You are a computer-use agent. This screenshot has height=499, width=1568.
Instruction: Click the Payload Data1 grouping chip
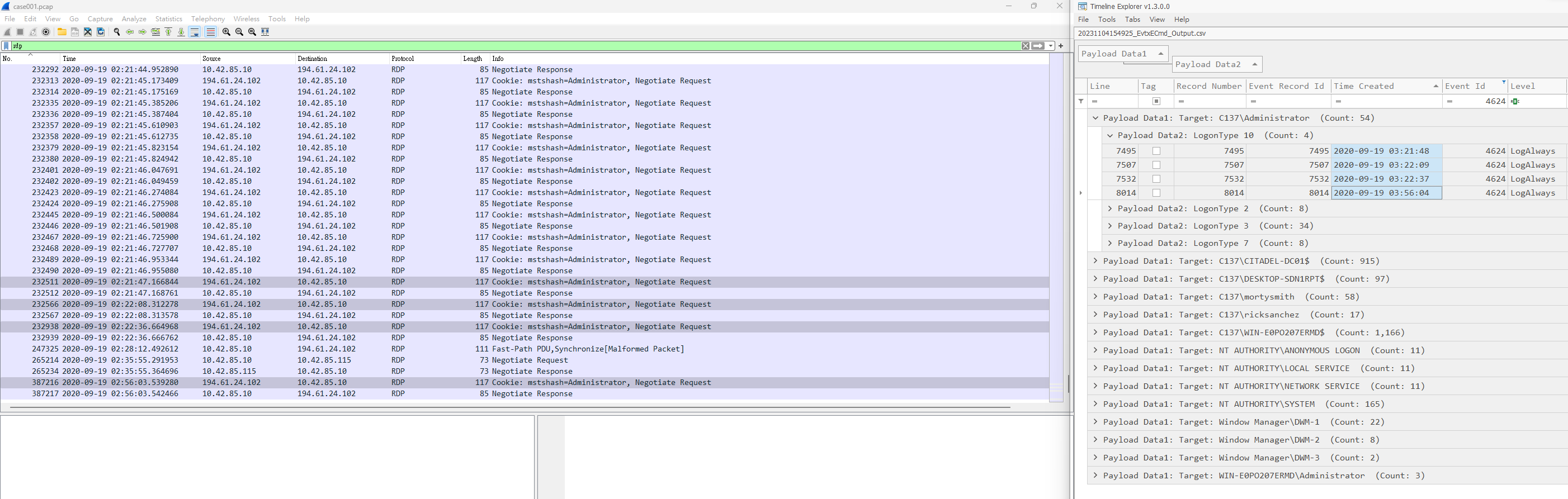click(1123, 54)
